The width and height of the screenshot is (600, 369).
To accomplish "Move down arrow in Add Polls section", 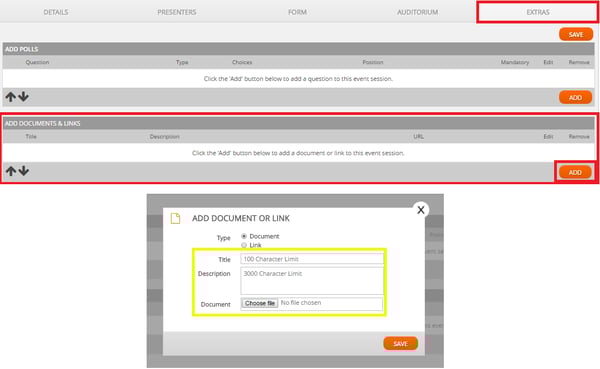I will click(24, 96).
